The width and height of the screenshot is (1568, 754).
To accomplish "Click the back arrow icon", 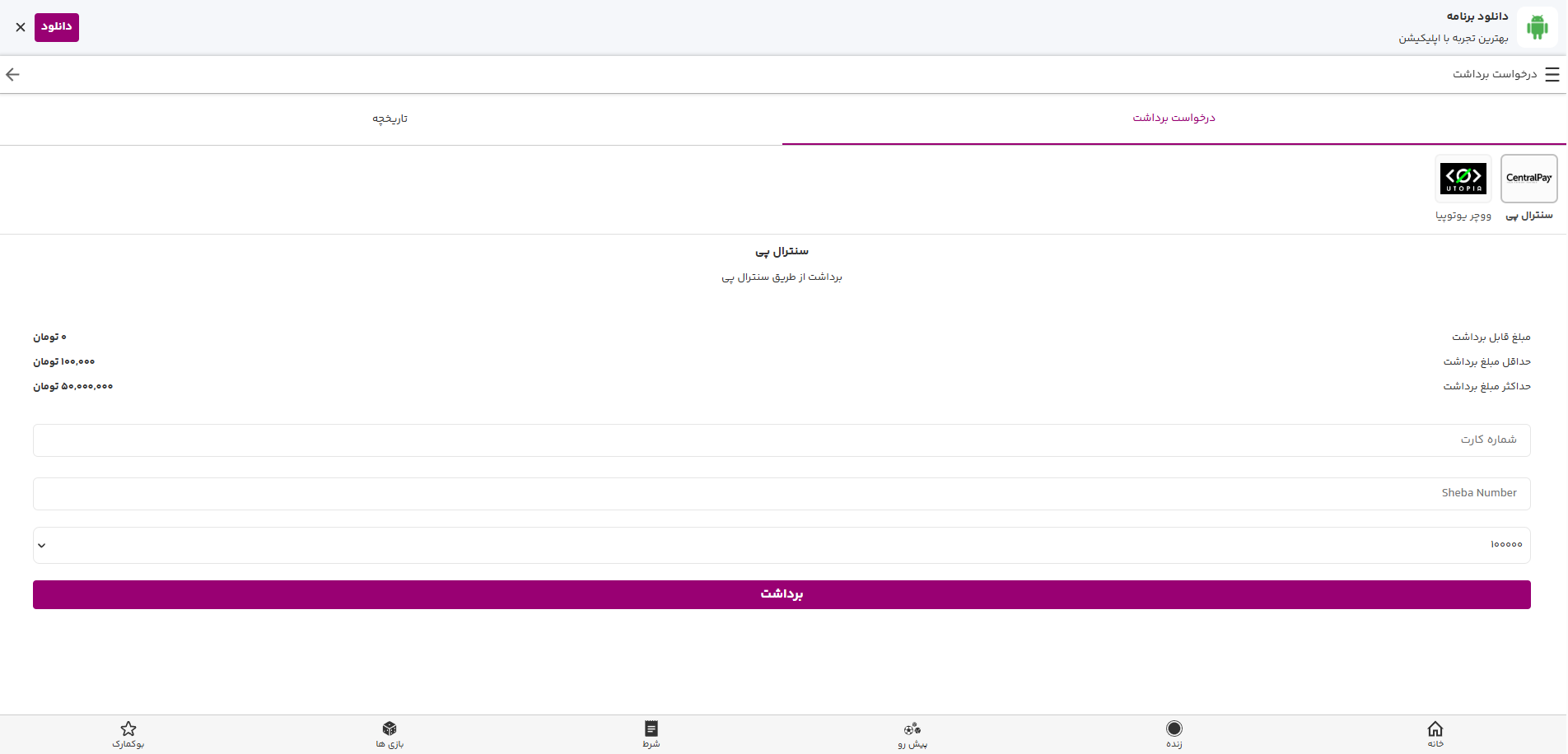I will [x=12, y=75].
